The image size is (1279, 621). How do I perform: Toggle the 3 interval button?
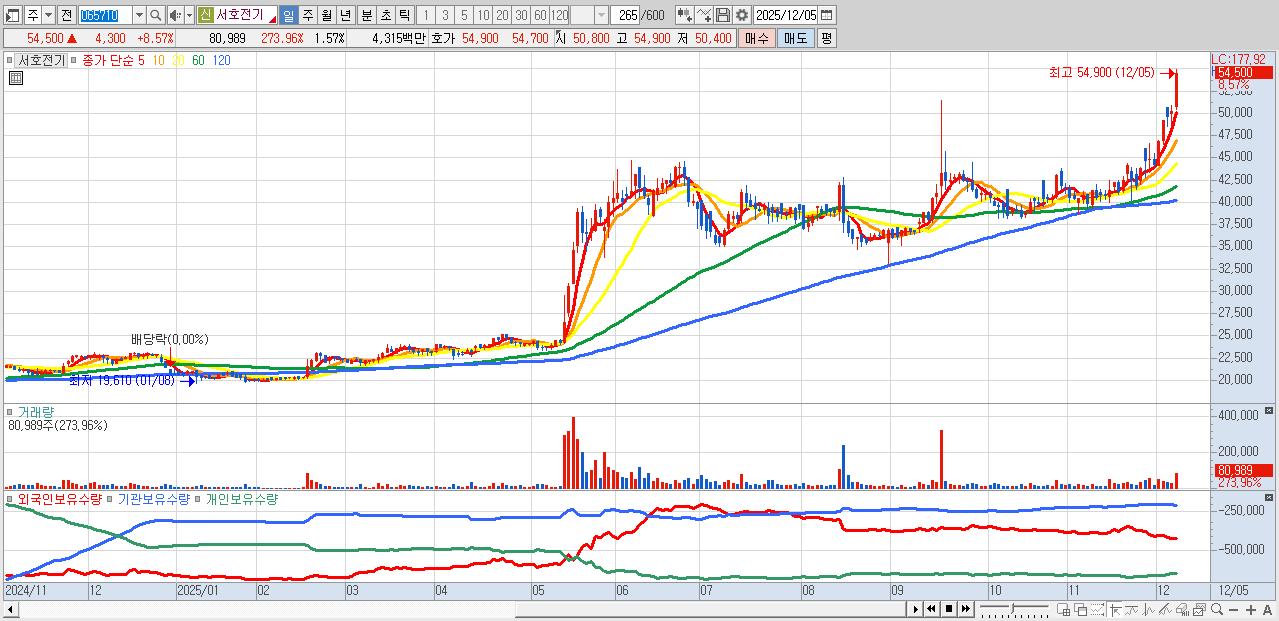(445, 15)
